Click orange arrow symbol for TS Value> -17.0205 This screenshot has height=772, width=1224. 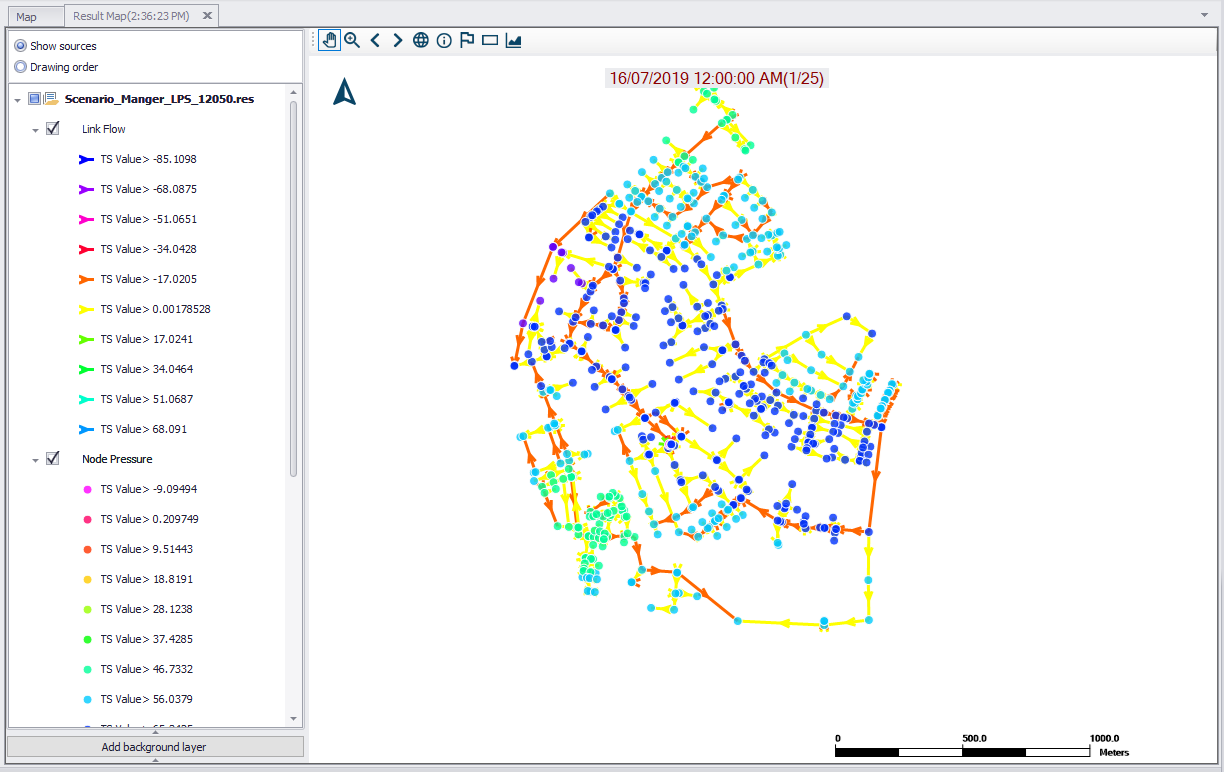point(86,279)
